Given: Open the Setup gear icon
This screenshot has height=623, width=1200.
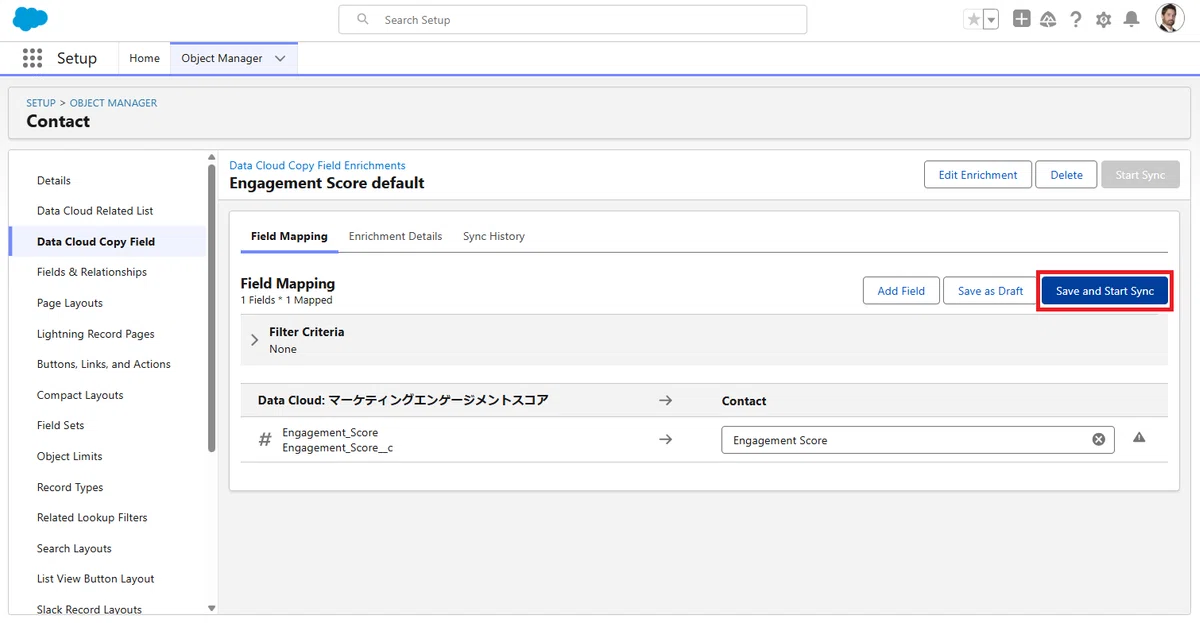Looking at the screenshot, I should click(x=1104, y=19).
